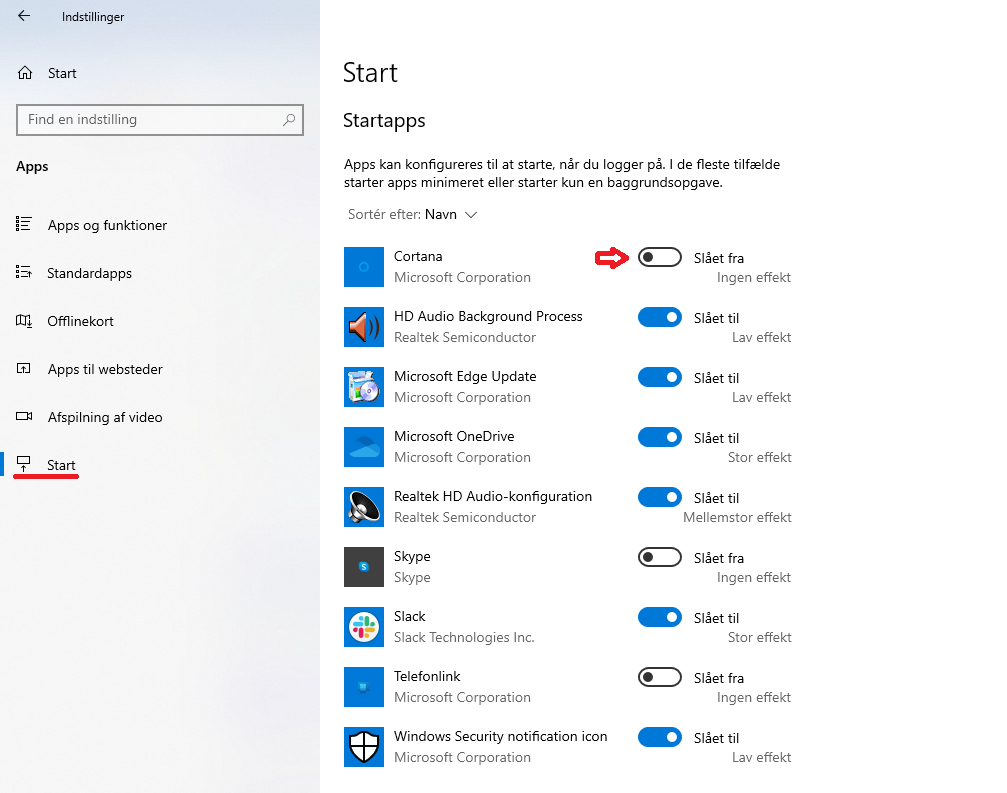Click the Slack app icon
The width and height of the screenshot is (1007, 793).
coord(363,627)
